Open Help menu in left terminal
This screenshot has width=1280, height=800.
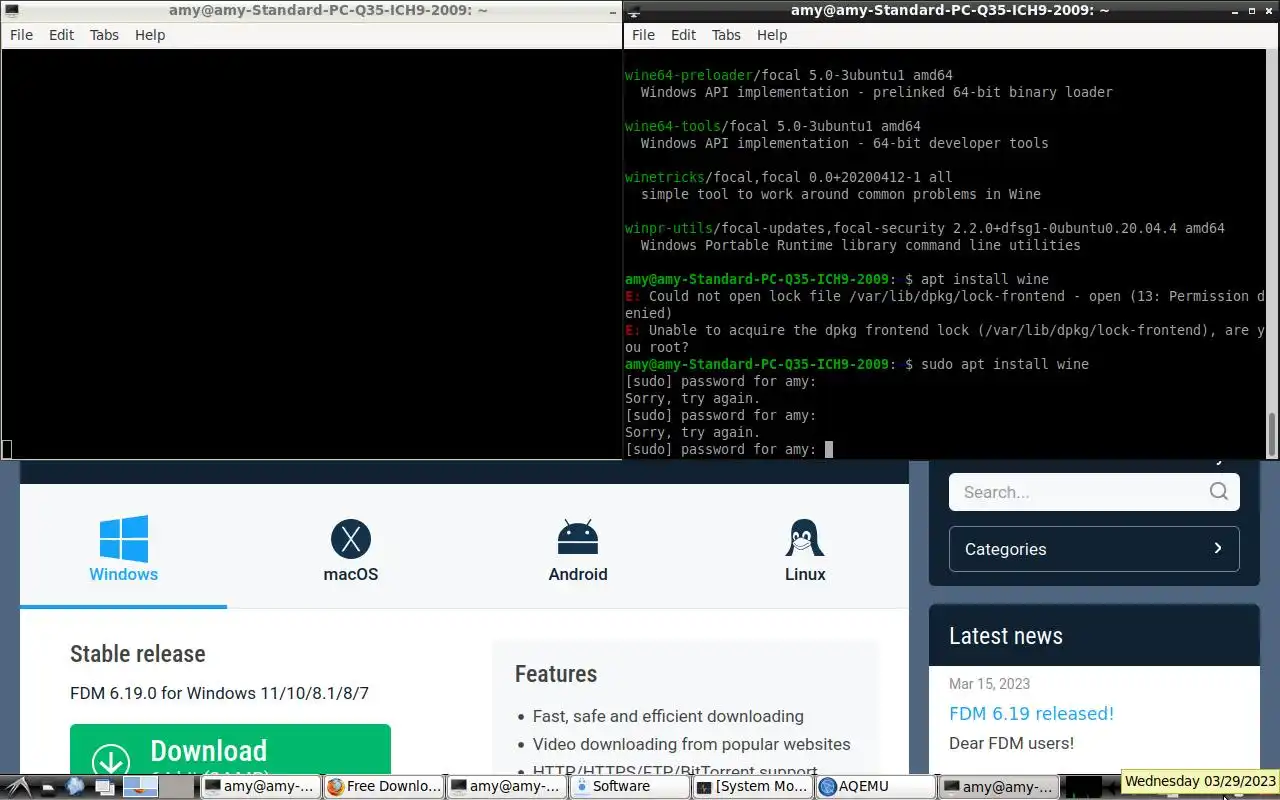pyautogui.click(x=150, y=35)
